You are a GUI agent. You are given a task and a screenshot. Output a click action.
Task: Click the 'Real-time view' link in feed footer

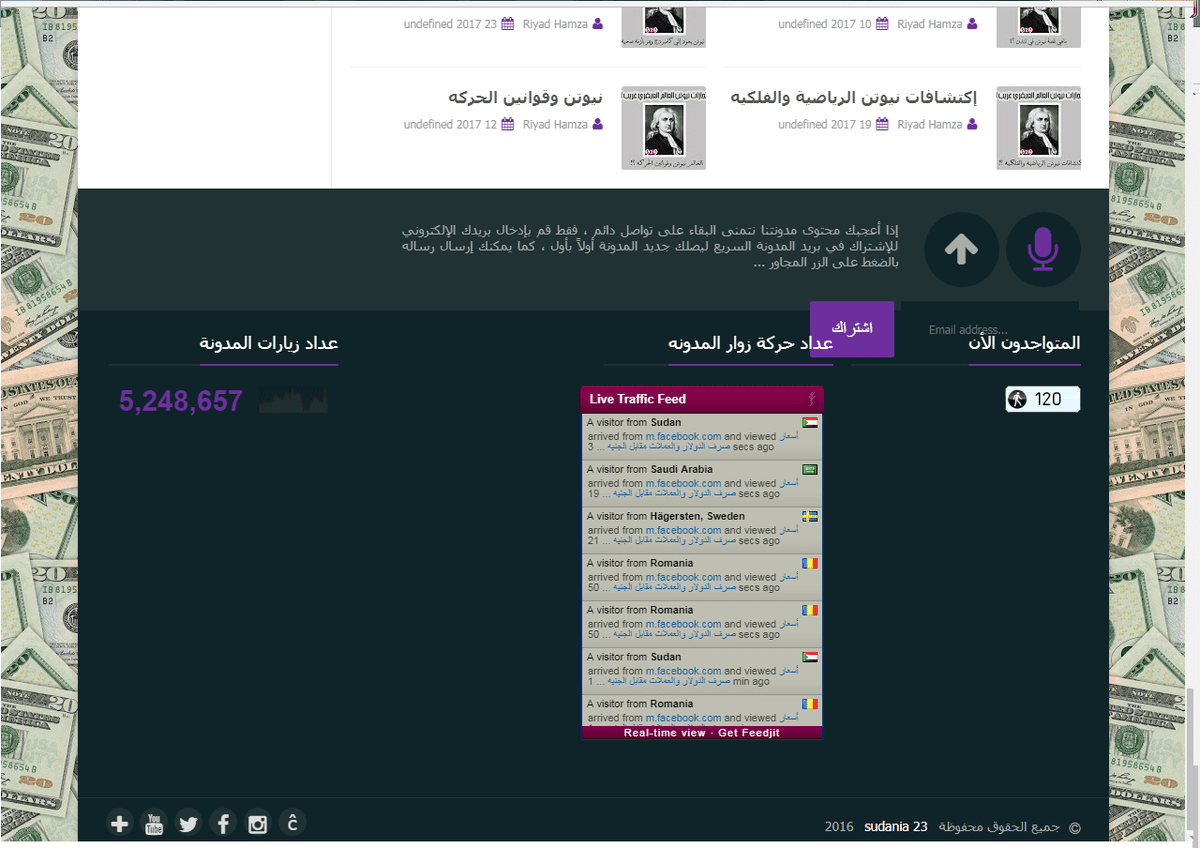[x=664, y=733]
